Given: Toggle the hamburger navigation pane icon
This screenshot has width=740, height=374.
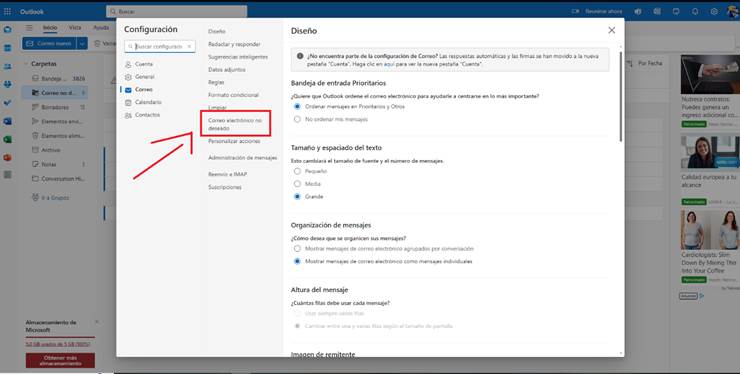Looking at the screenshot, I should [x=29, y=28].
